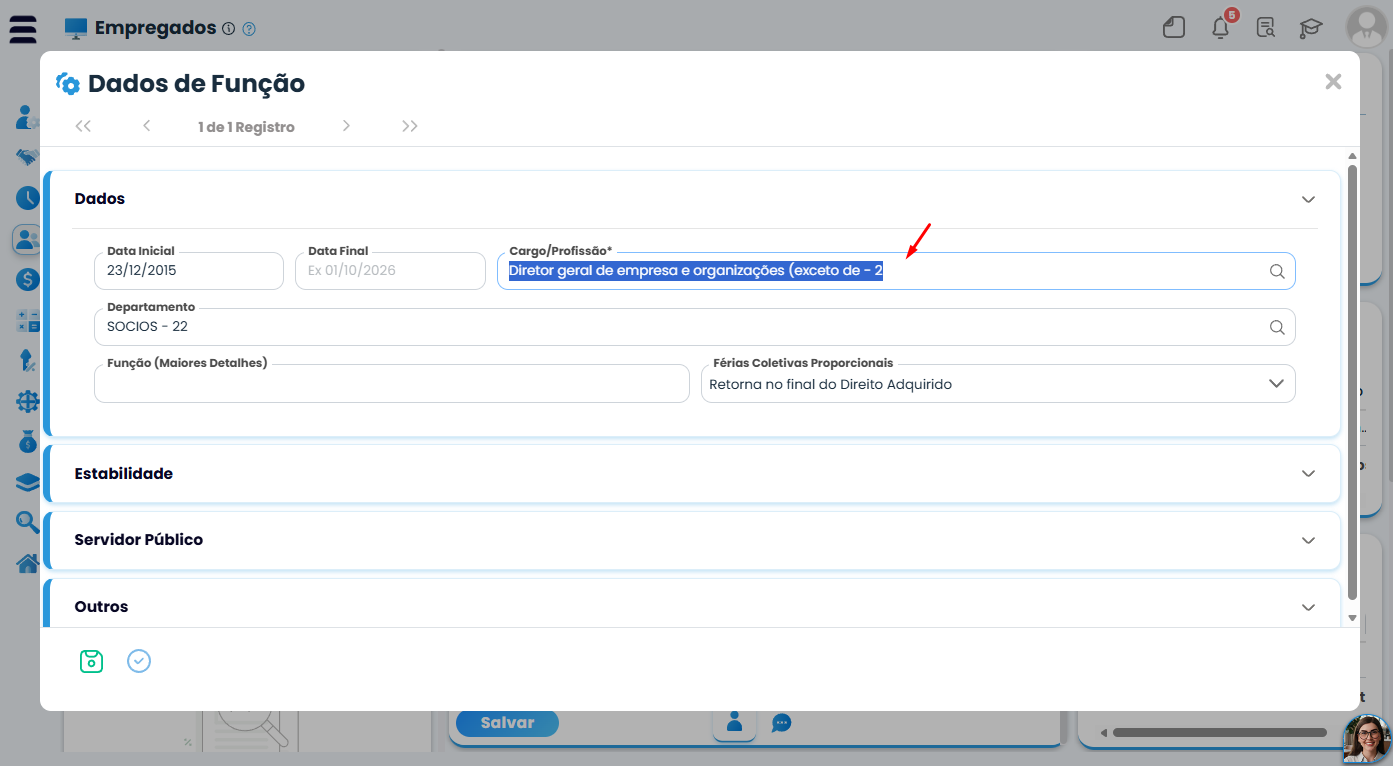The height and width of the screenshot is (766, 1393).
Task: Search Cargo/Profissão with magnifier icon
Action: 1277,271
